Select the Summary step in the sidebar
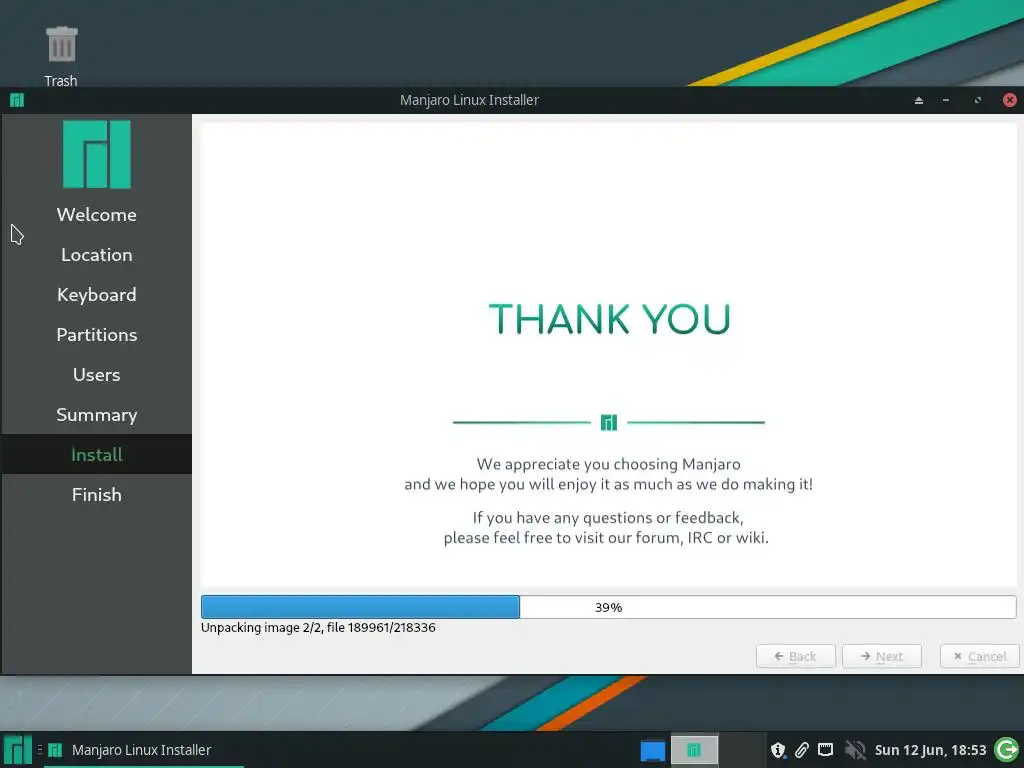This screenshot has height=768, width=1024. tap(97, 415)
